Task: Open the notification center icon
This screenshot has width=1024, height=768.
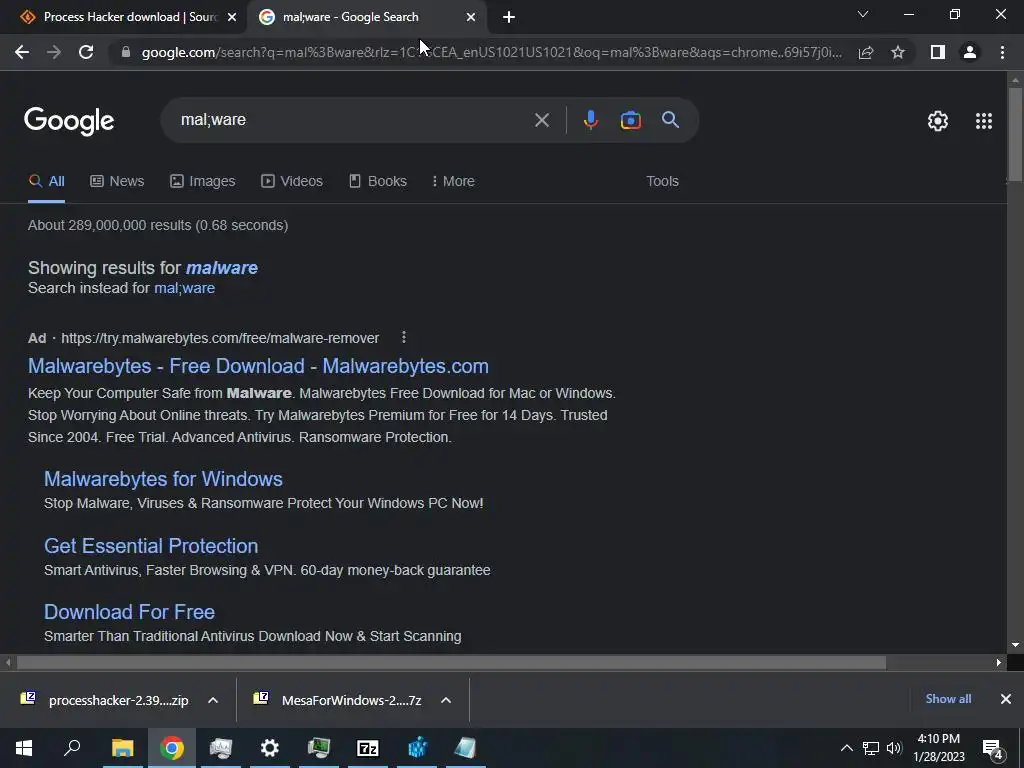Action: pyautogui.click(x=992, y=749)
